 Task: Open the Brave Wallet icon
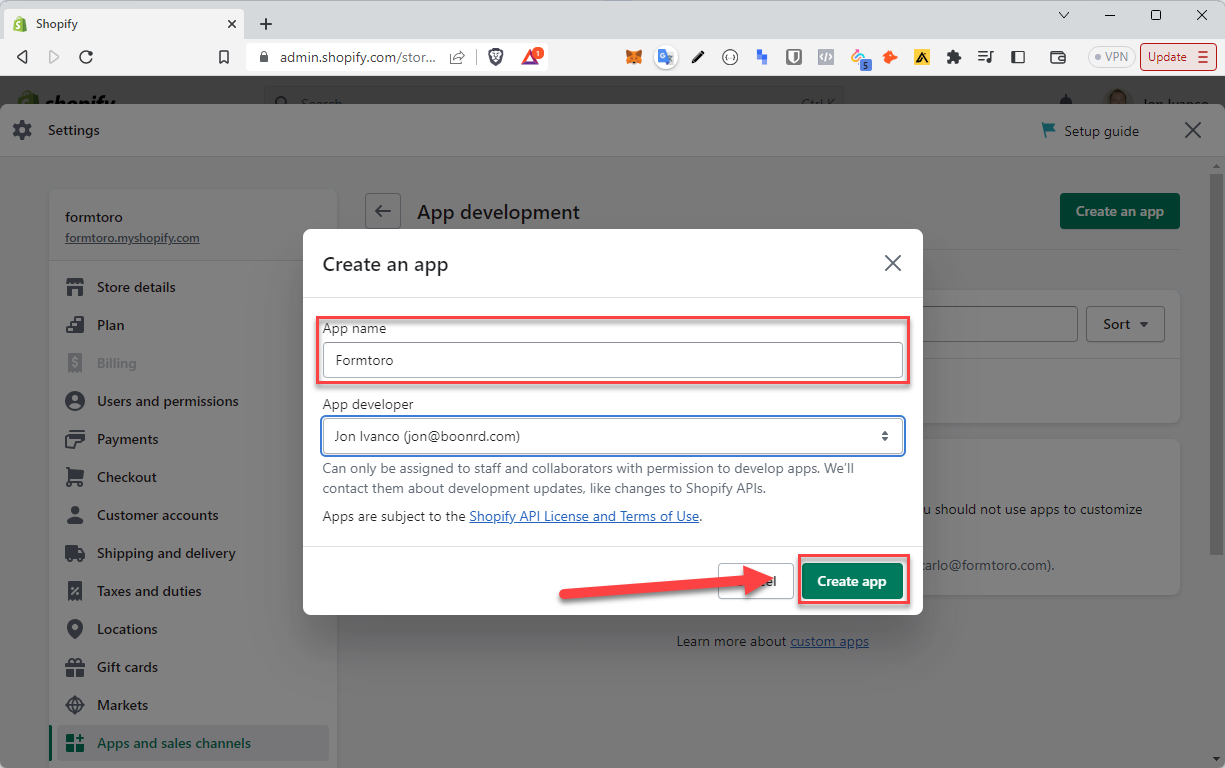click(x=1058, y=57)
